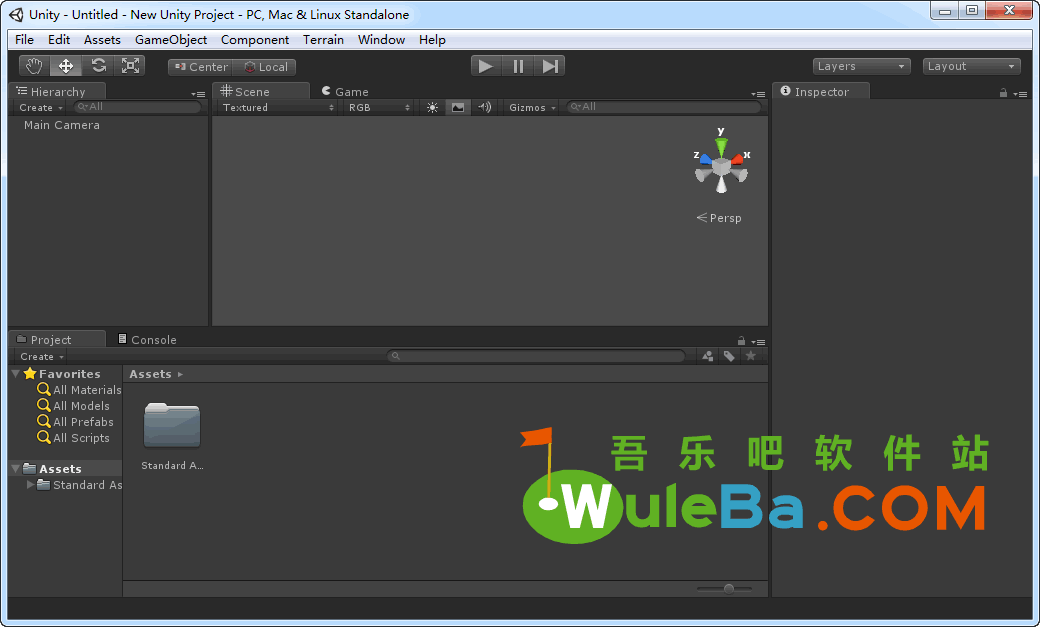The height and width of the screenshot is (627, 1040).
Task: Open the Hierarchy panel options menu
Action: 198,94
